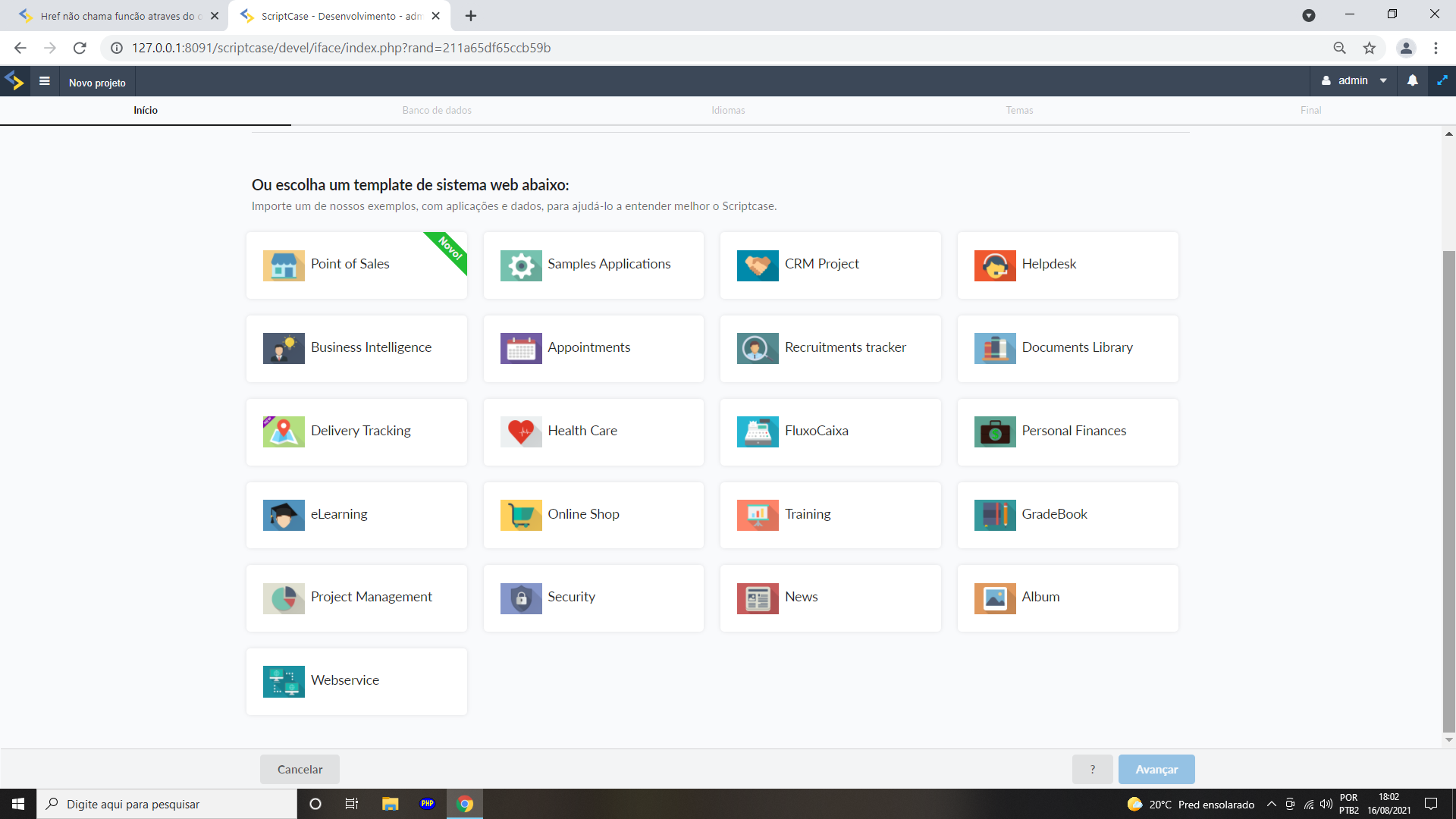Click the Recruitments tracker magnifier icon
The width and height of the screenshot is (1456, 819).
(x=758, y=349)
